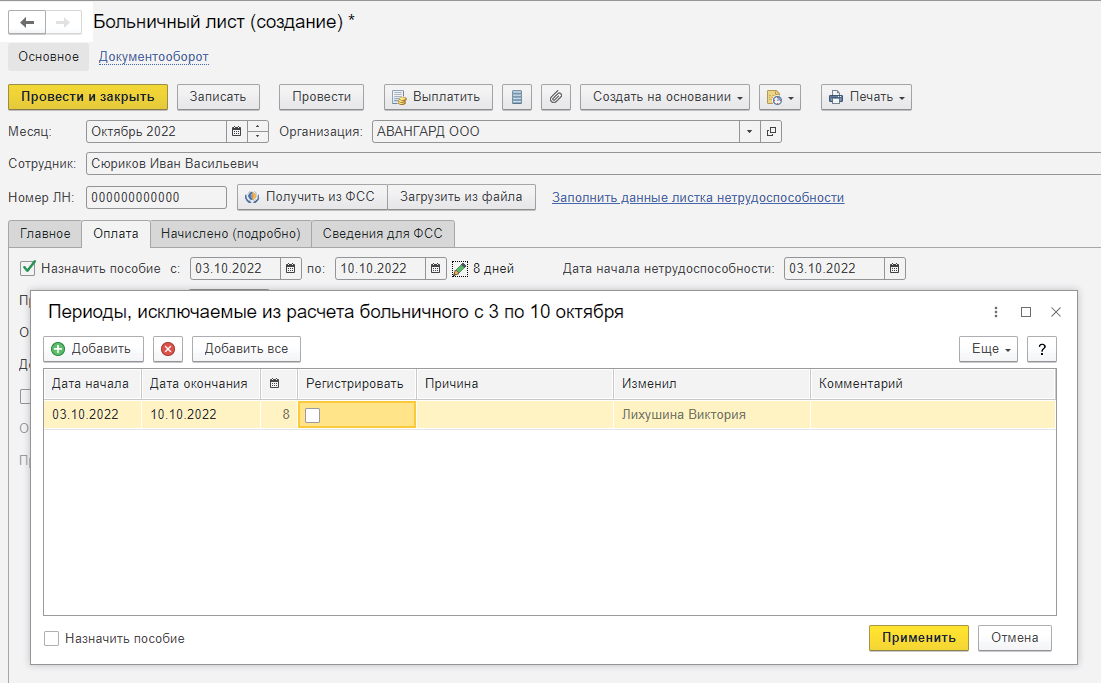Image resolution: width=1101 pixels, height=683 pixels.
Task: Open the attached files paperclip icon
Action: click(x=556, y=97)
